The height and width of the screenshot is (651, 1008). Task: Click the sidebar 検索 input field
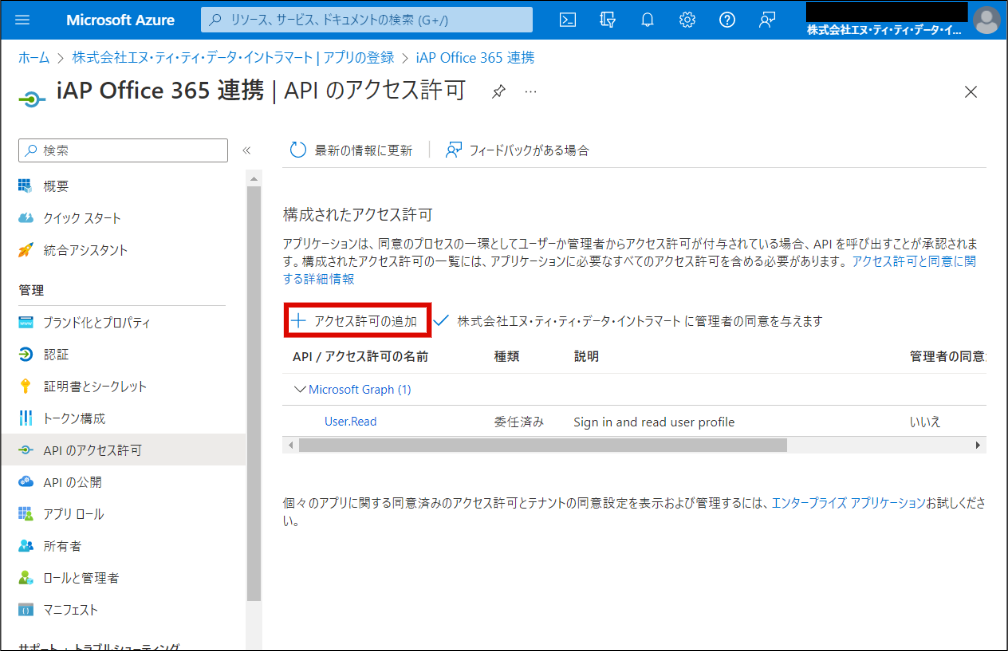point(130,150)
